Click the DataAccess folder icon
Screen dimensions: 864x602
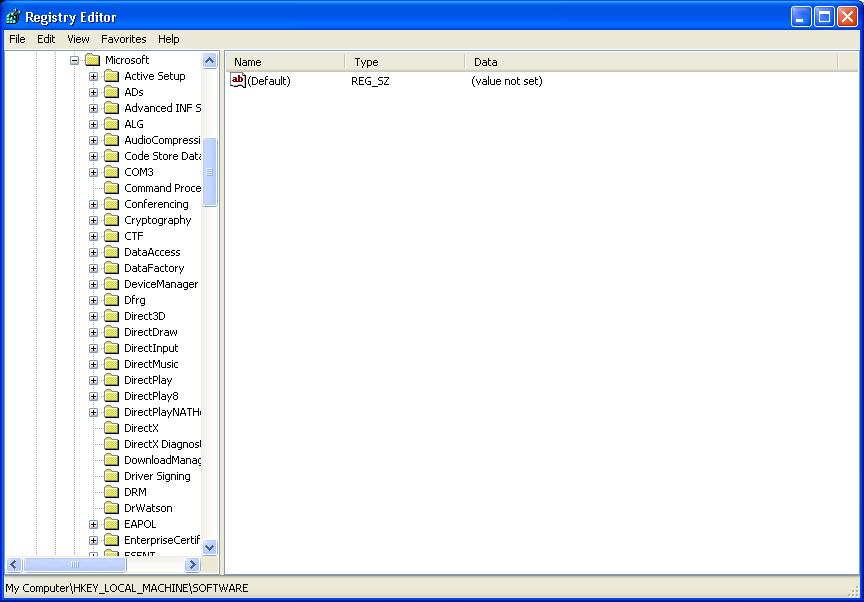click(x=111, y=251)
